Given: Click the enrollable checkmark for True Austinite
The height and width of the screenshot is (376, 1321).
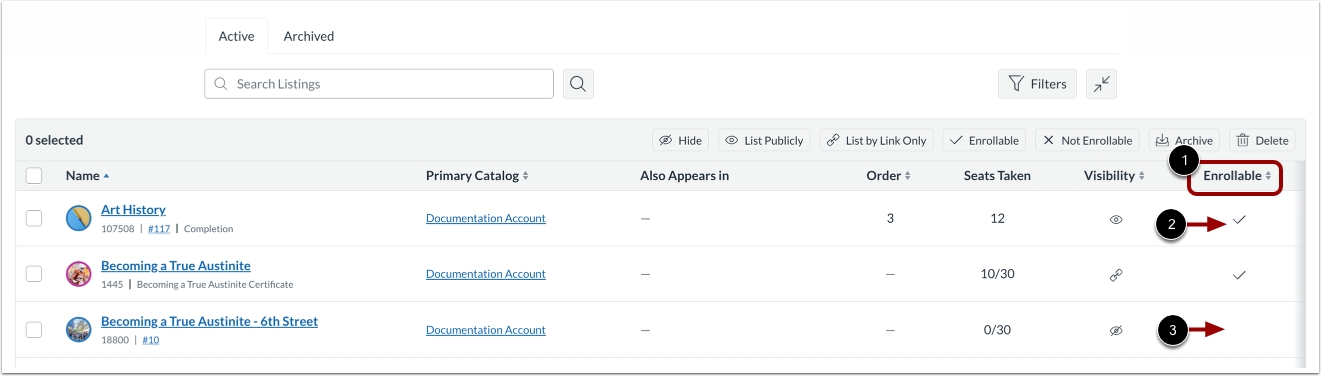Looking at the screenshot, I should (1239, 275).
